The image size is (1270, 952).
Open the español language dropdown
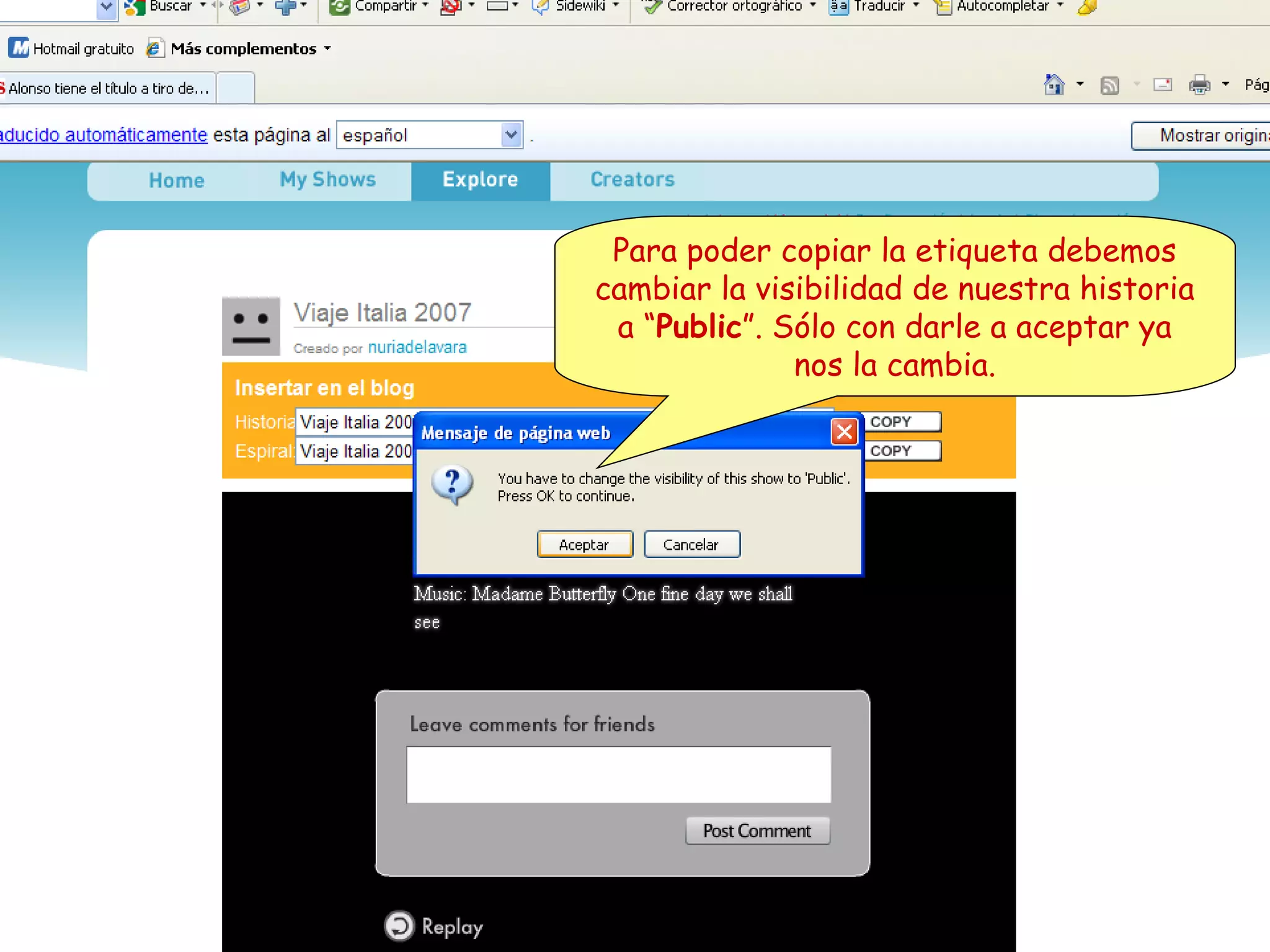point(511,134)
